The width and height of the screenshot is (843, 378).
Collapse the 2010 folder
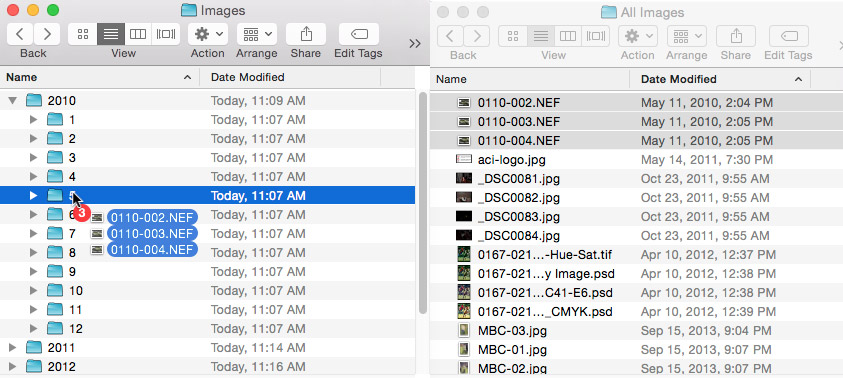[13, 101]
